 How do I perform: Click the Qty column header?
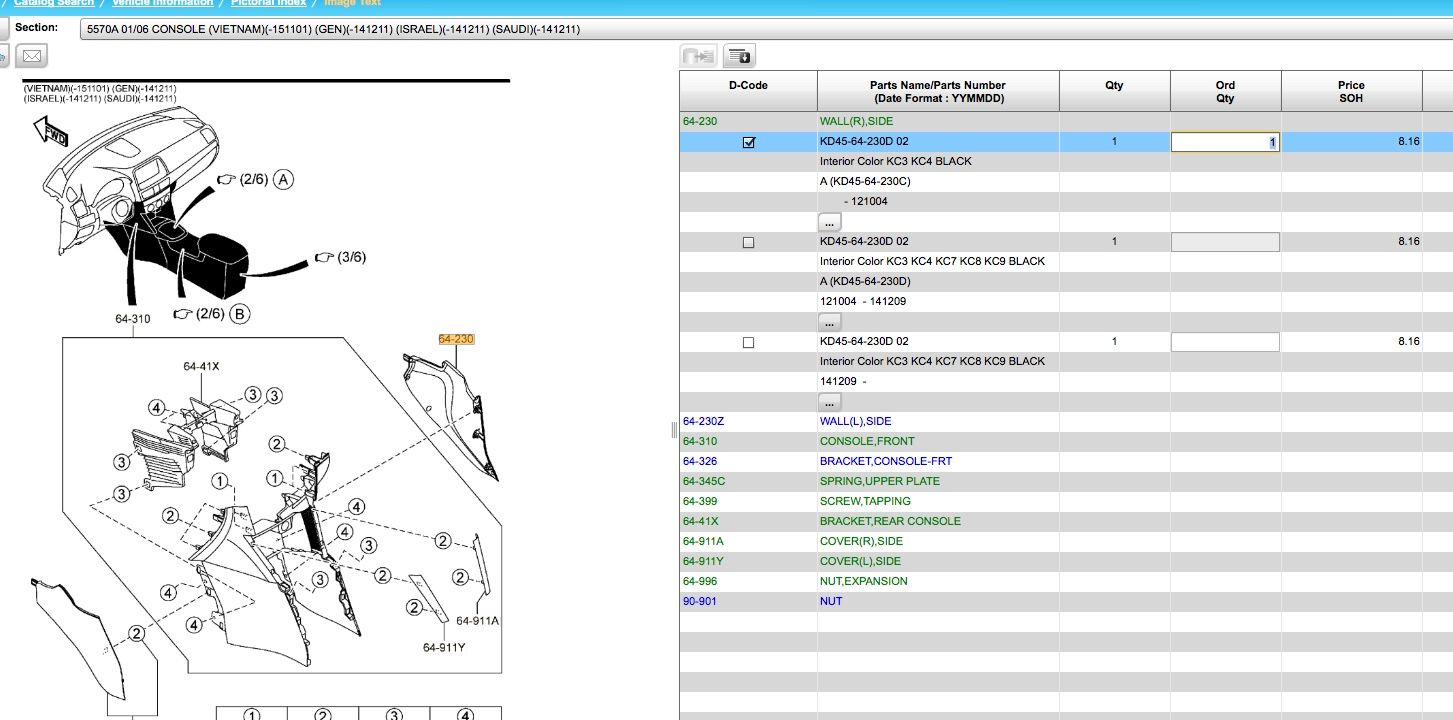click(x=1114, y=91)
